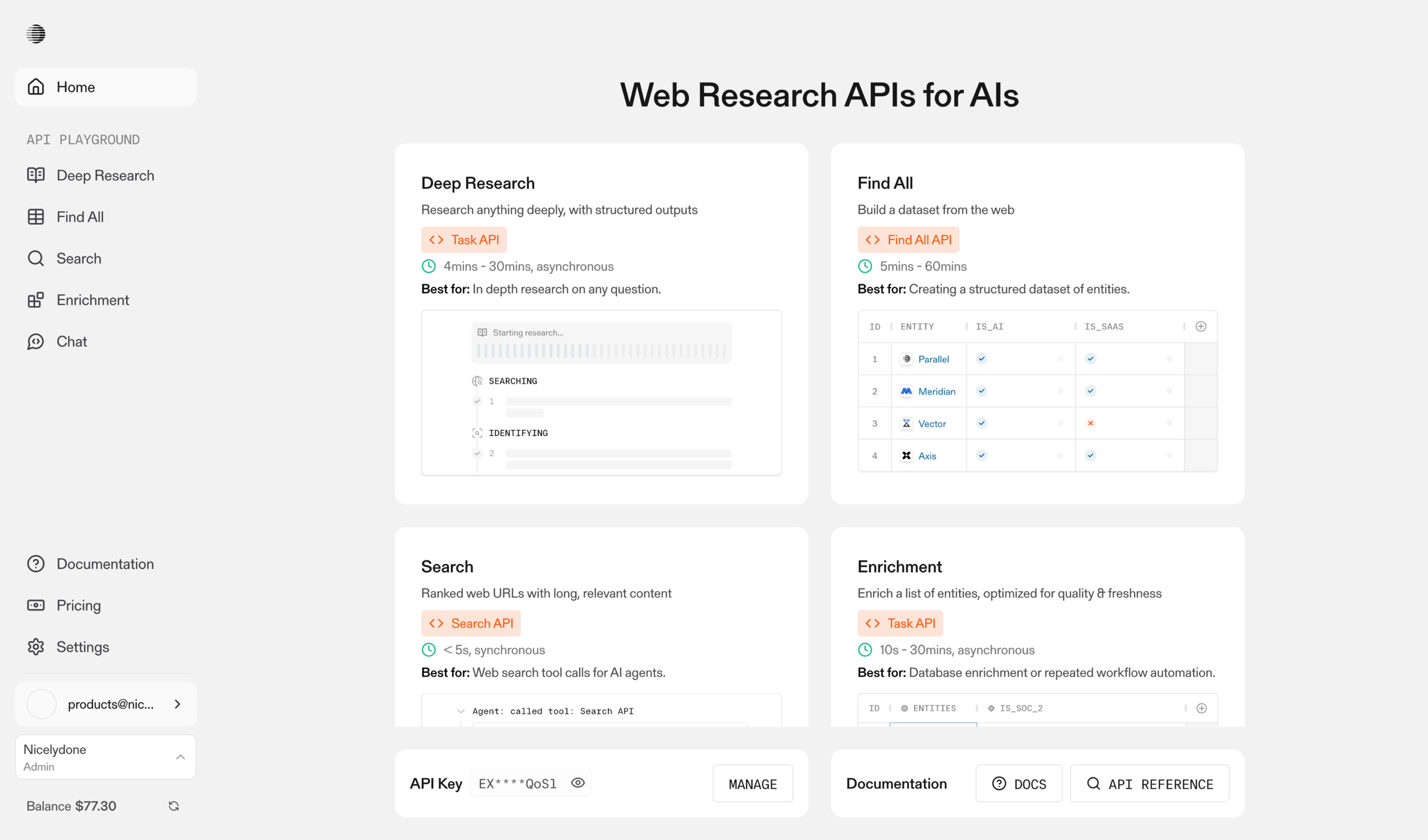Viewport: 1428px width, 840px height.
Task: Open the Settings gear in the sidebar
Action: tap(36, 647)
